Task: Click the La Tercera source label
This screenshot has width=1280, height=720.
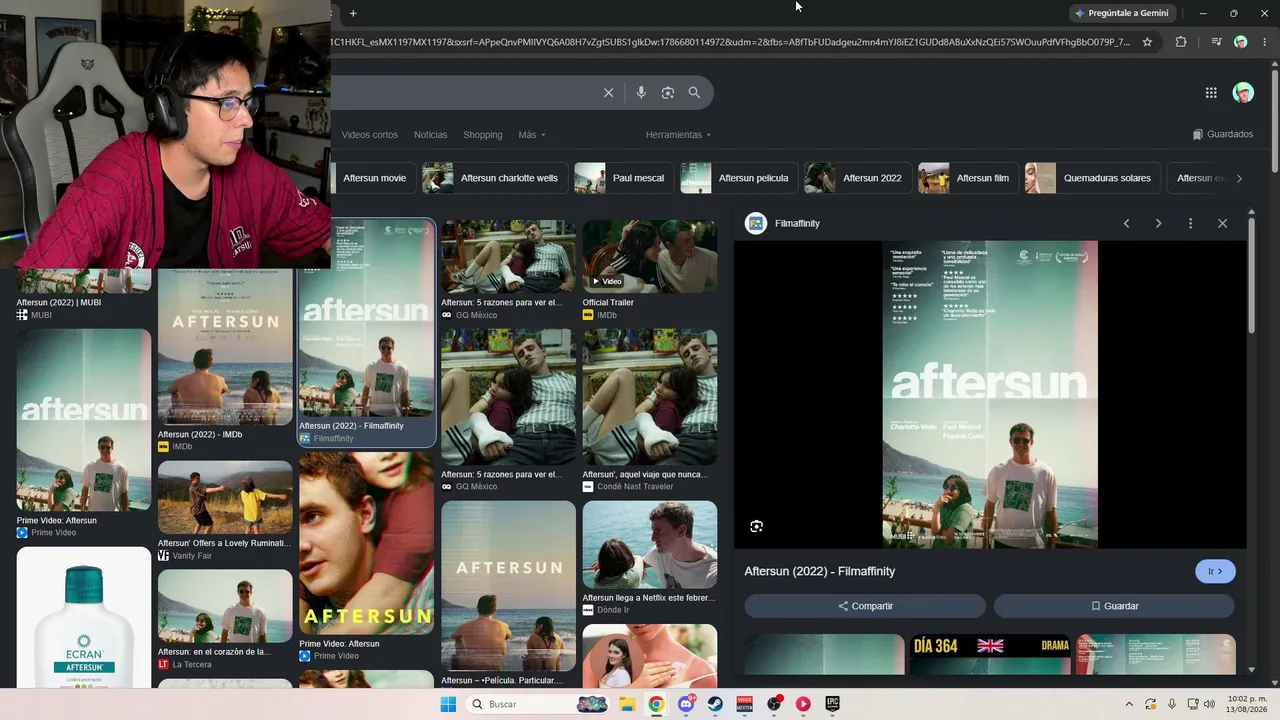Action: click(192, 664)
